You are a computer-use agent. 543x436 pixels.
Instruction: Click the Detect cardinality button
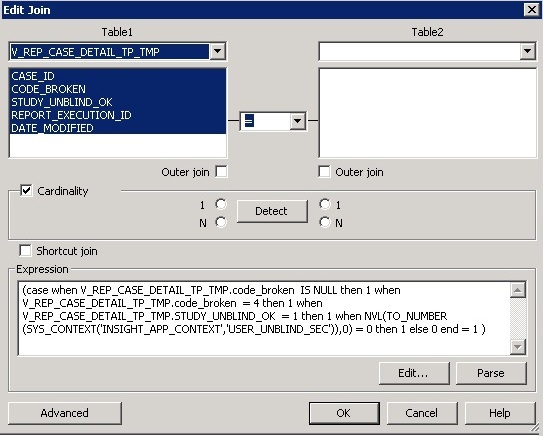click(272, 211)
